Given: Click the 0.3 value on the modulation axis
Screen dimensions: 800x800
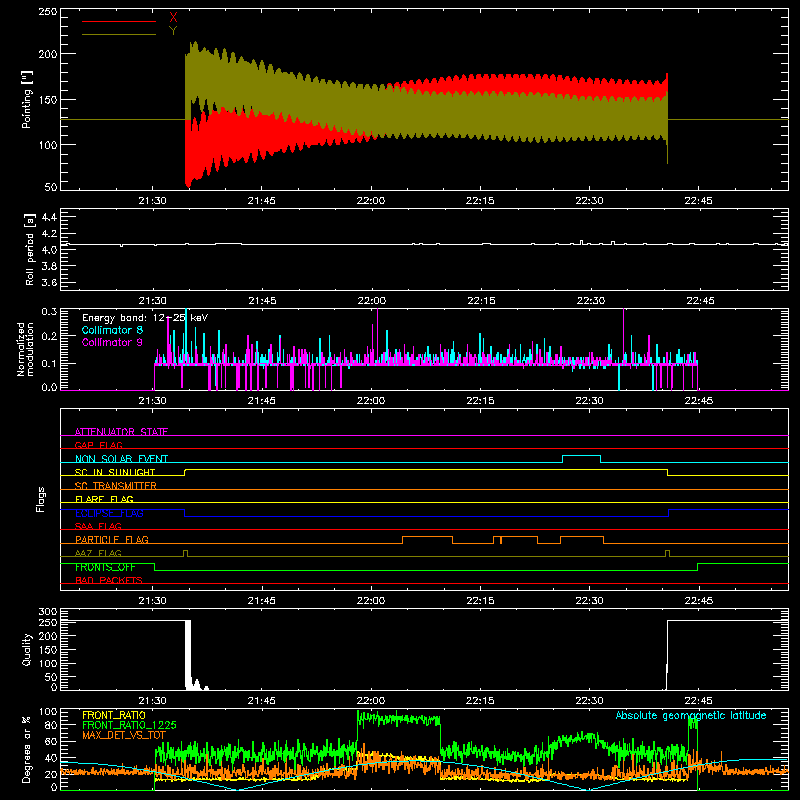Looking at the screenshot, I should [49, 311].
